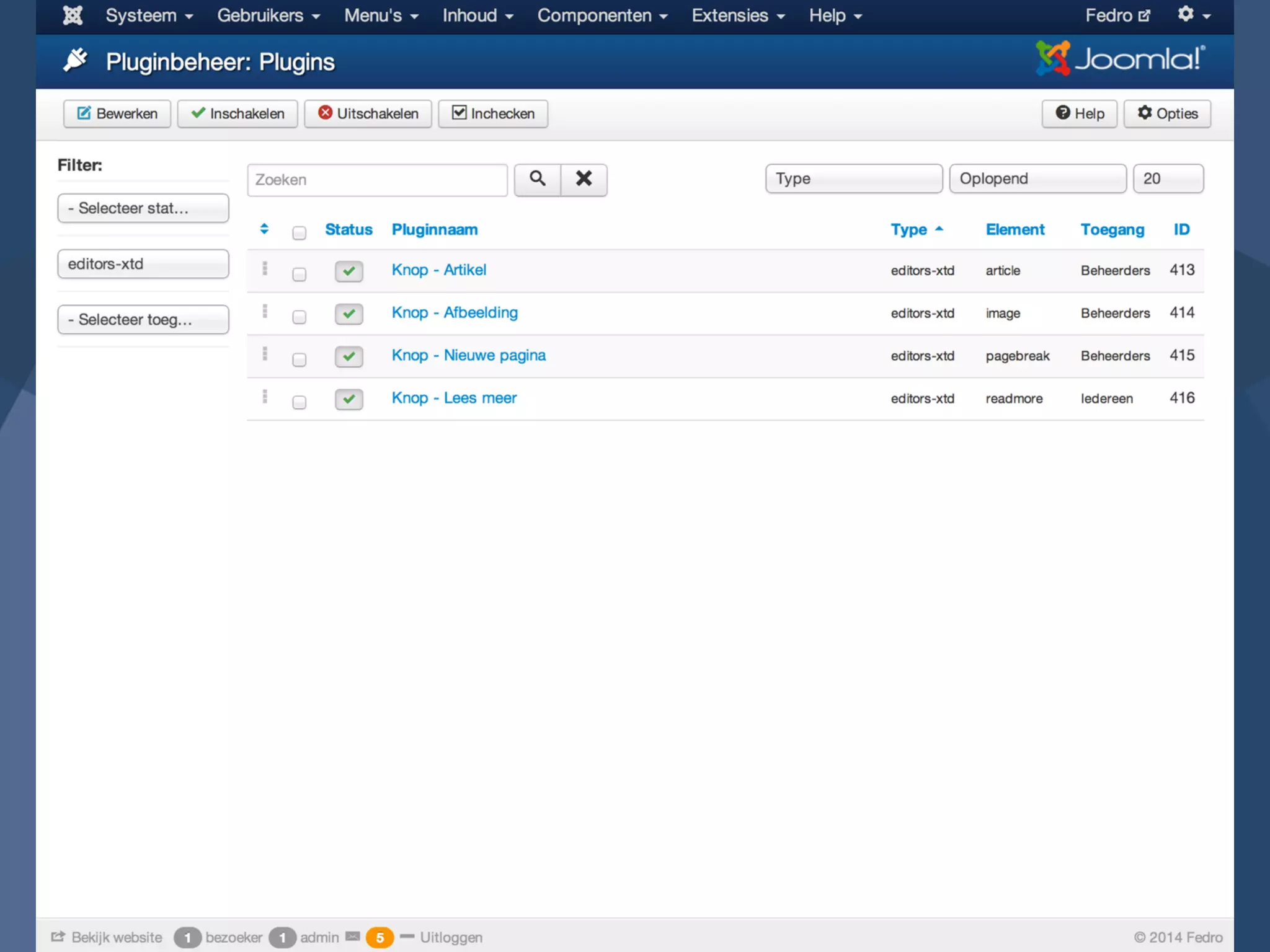Click the messages envelope icon in footer
The height and width of the screenshot is (952, 1270).
pos(353,937)
